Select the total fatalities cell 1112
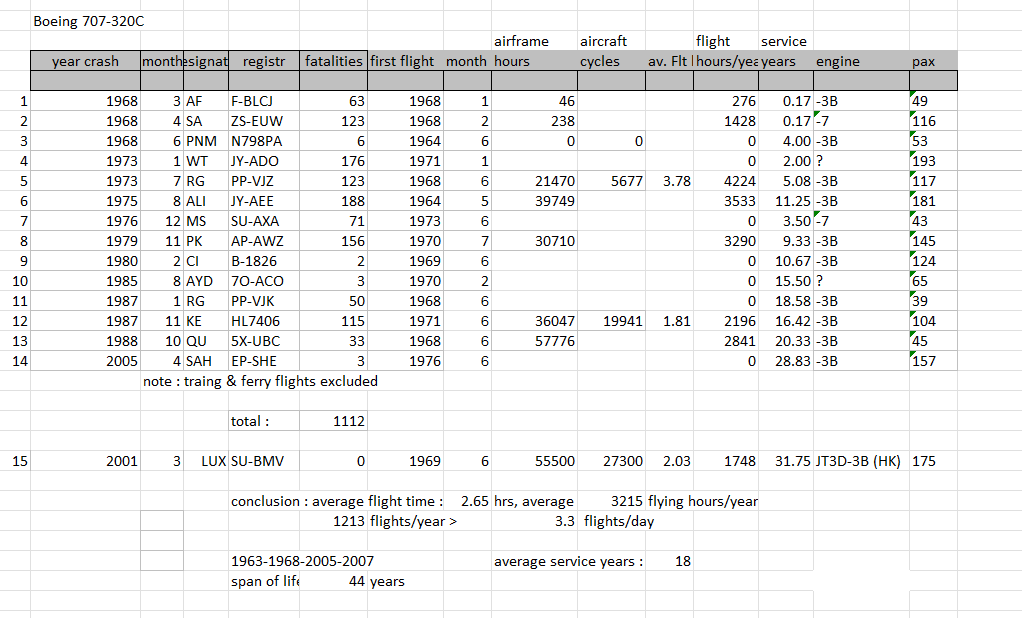Viewport: 1022px width, 618px height. point(333,421)
